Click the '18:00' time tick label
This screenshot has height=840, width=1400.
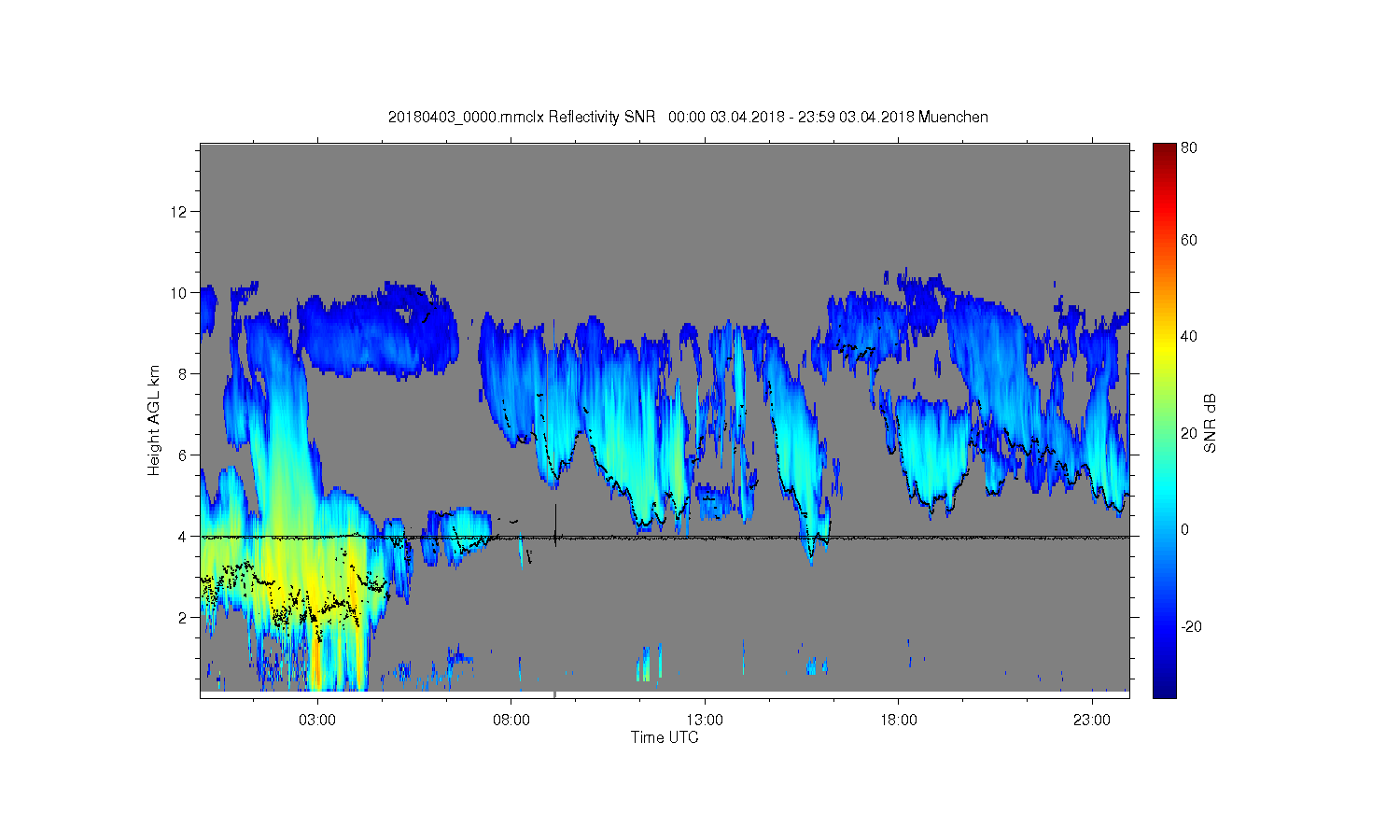(899, 721)
